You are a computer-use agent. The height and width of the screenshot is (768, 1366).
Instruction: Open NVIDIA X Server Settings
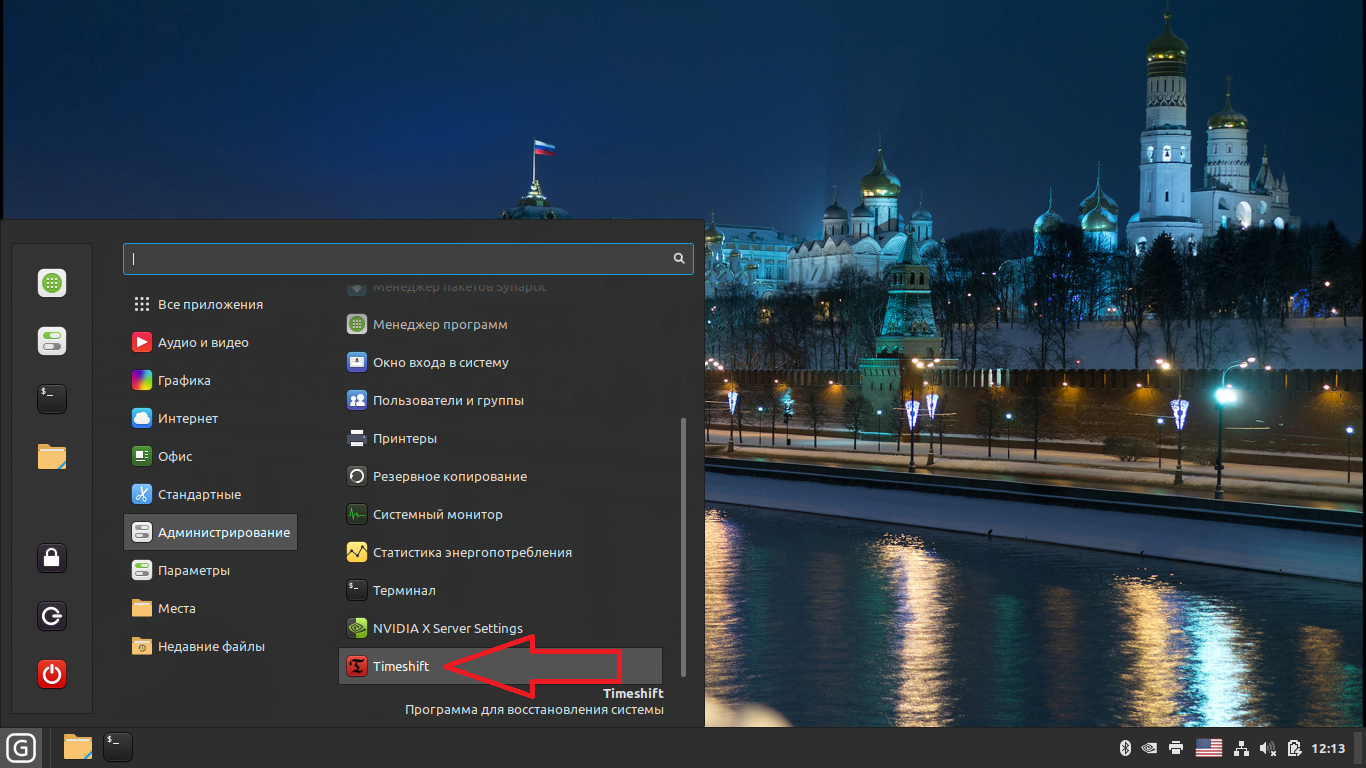pos(447,628)
